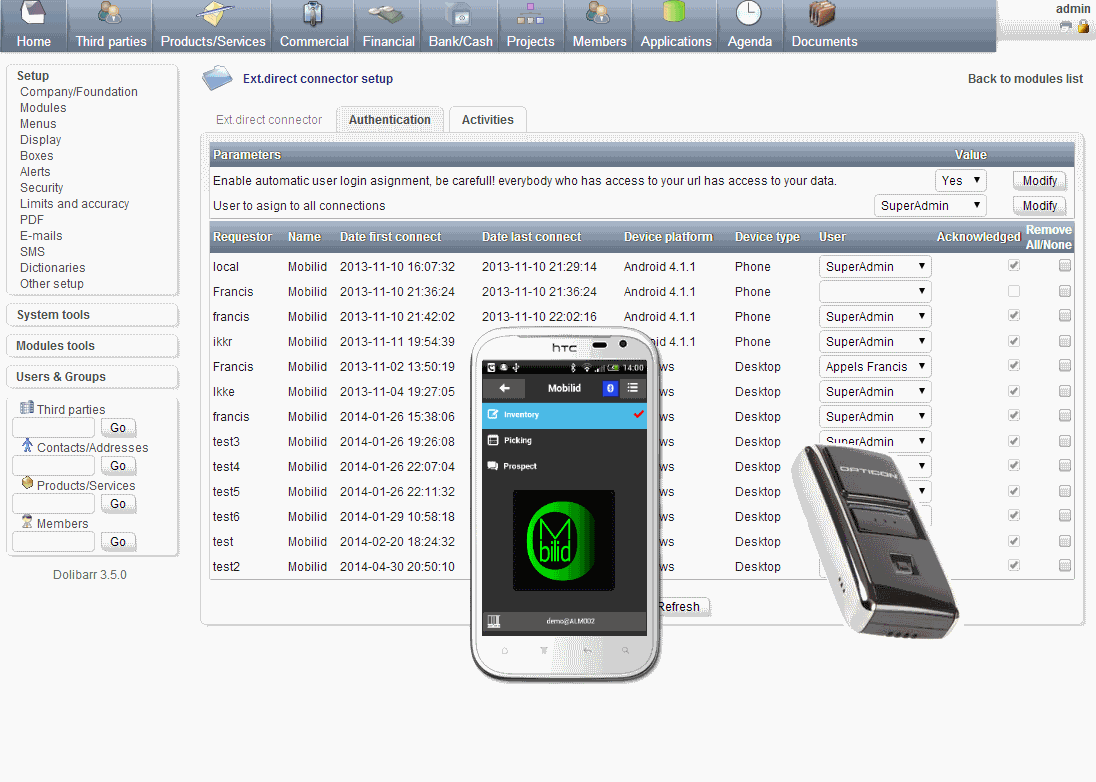The image size is (1096, 782).
Task: Open the Agenda clock icon
Action: pos(749,14)
